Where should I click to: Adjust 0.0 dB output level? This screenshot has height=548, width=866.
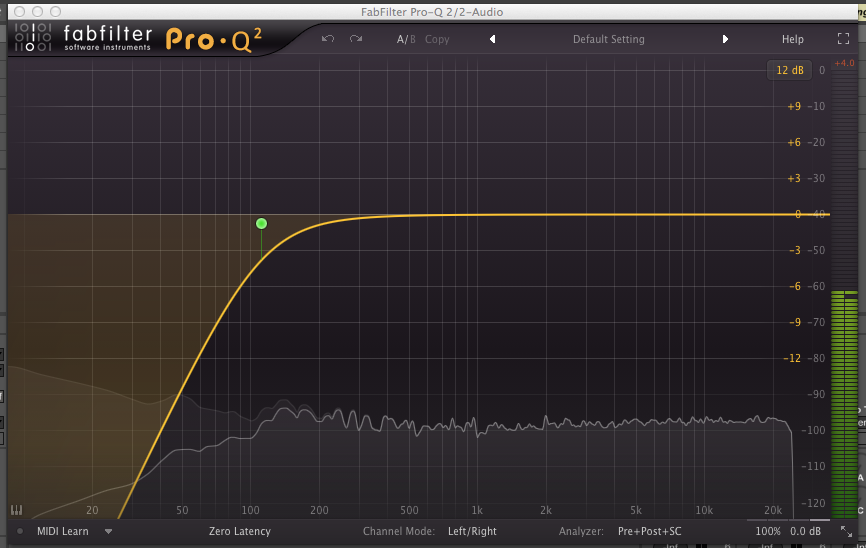[805, 531]
